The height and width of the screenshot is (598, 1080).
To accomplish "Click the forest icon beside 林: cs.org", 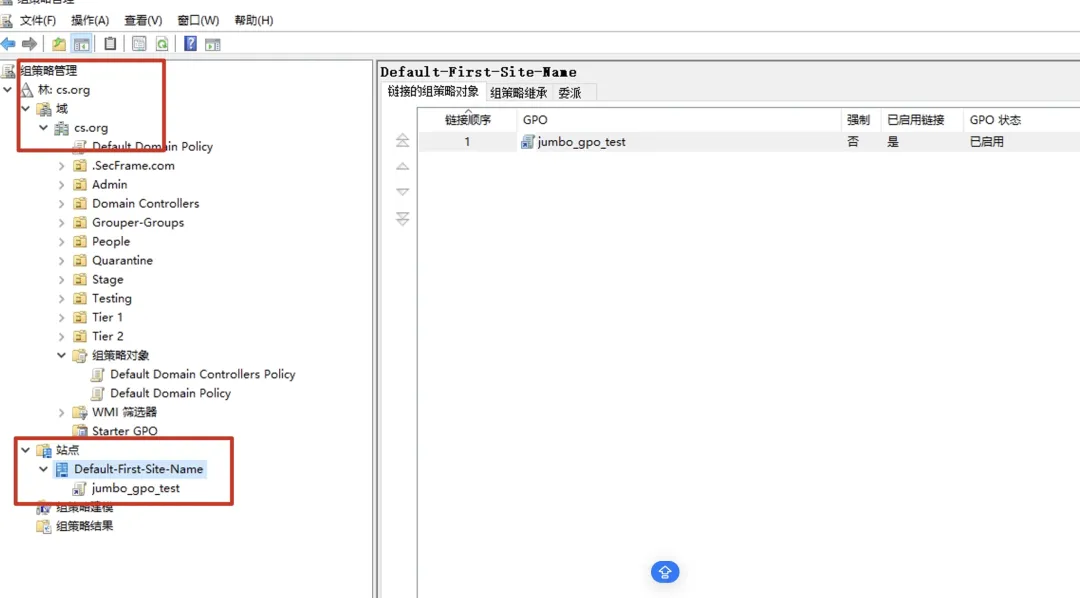I will pos(26,90).
